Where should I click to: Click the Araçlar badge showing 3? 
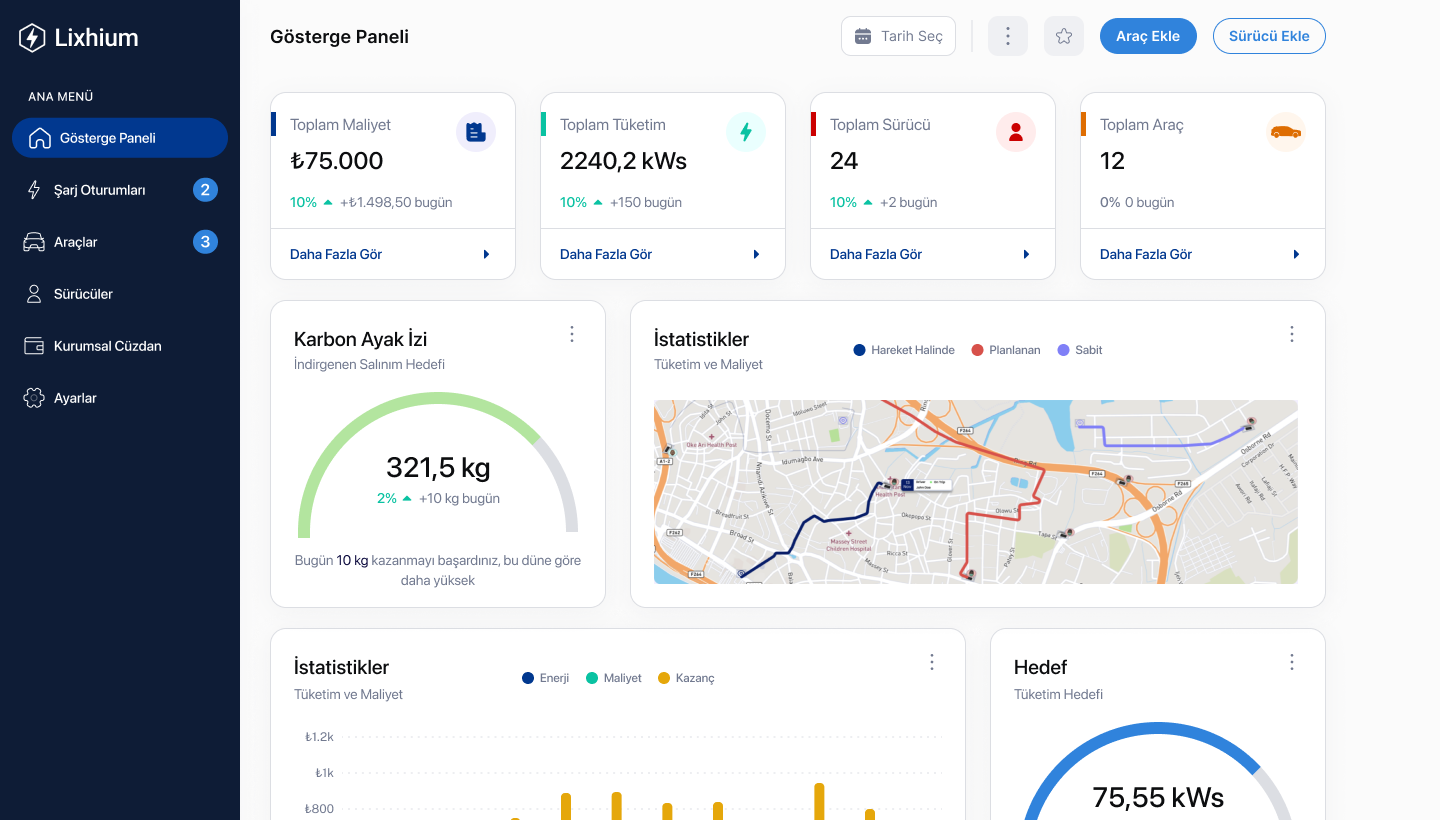205,242
